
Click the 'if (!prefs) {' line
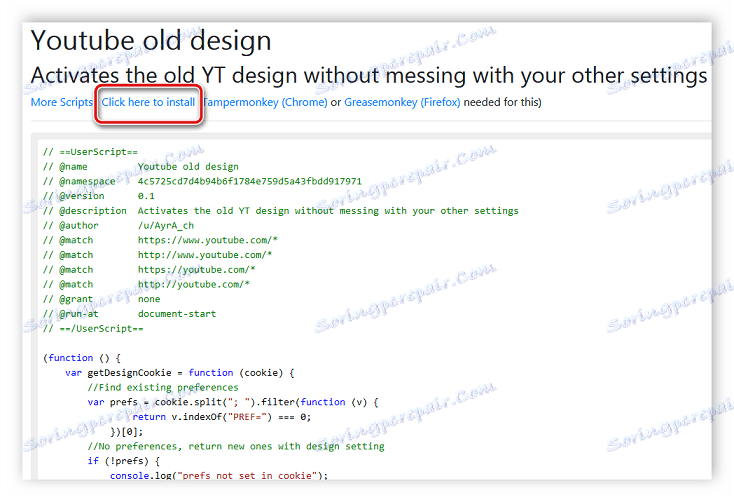[x=124, y=461]
